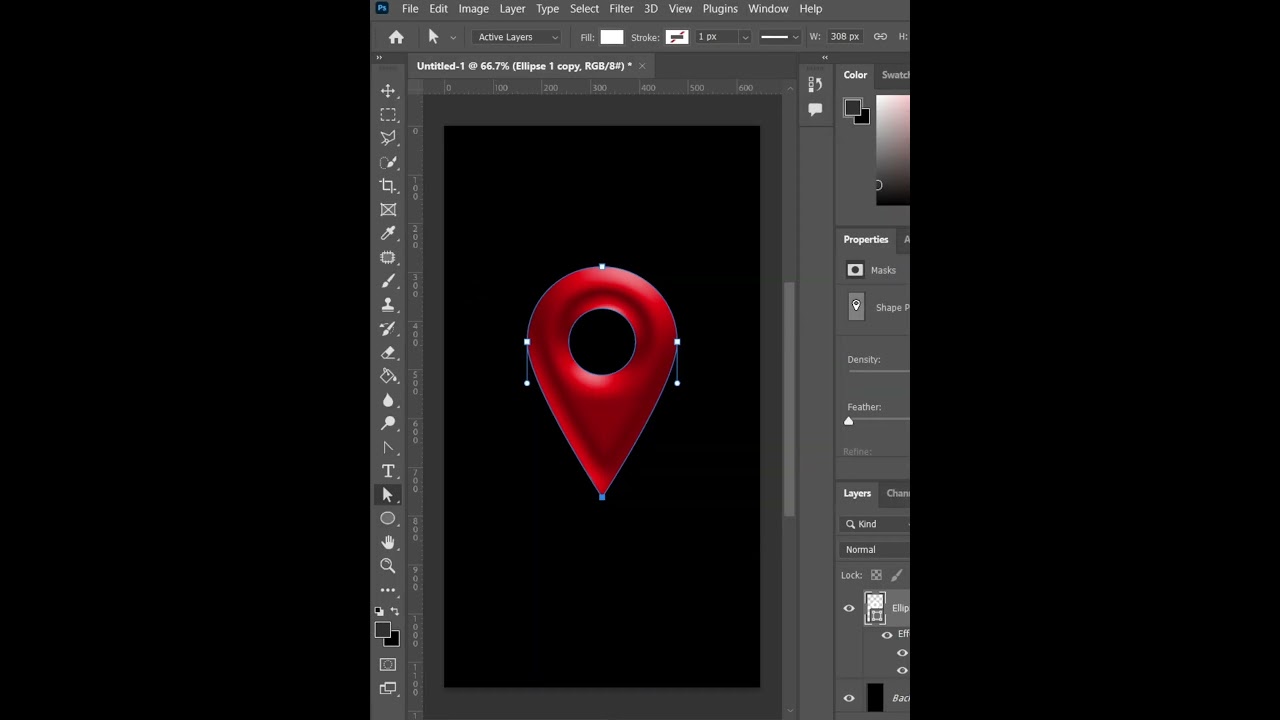1280x720 pixels.
Task: Select the Rectangular Marquee tool
Action: 388,115
